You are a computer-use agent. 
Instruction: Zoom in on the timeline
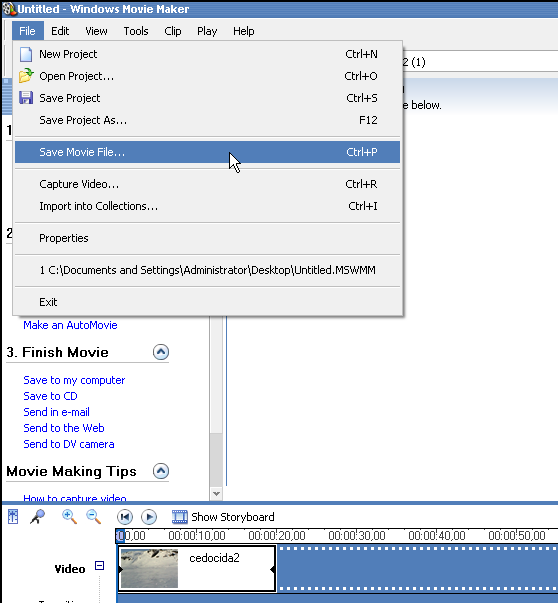click(x=69, y=517)
